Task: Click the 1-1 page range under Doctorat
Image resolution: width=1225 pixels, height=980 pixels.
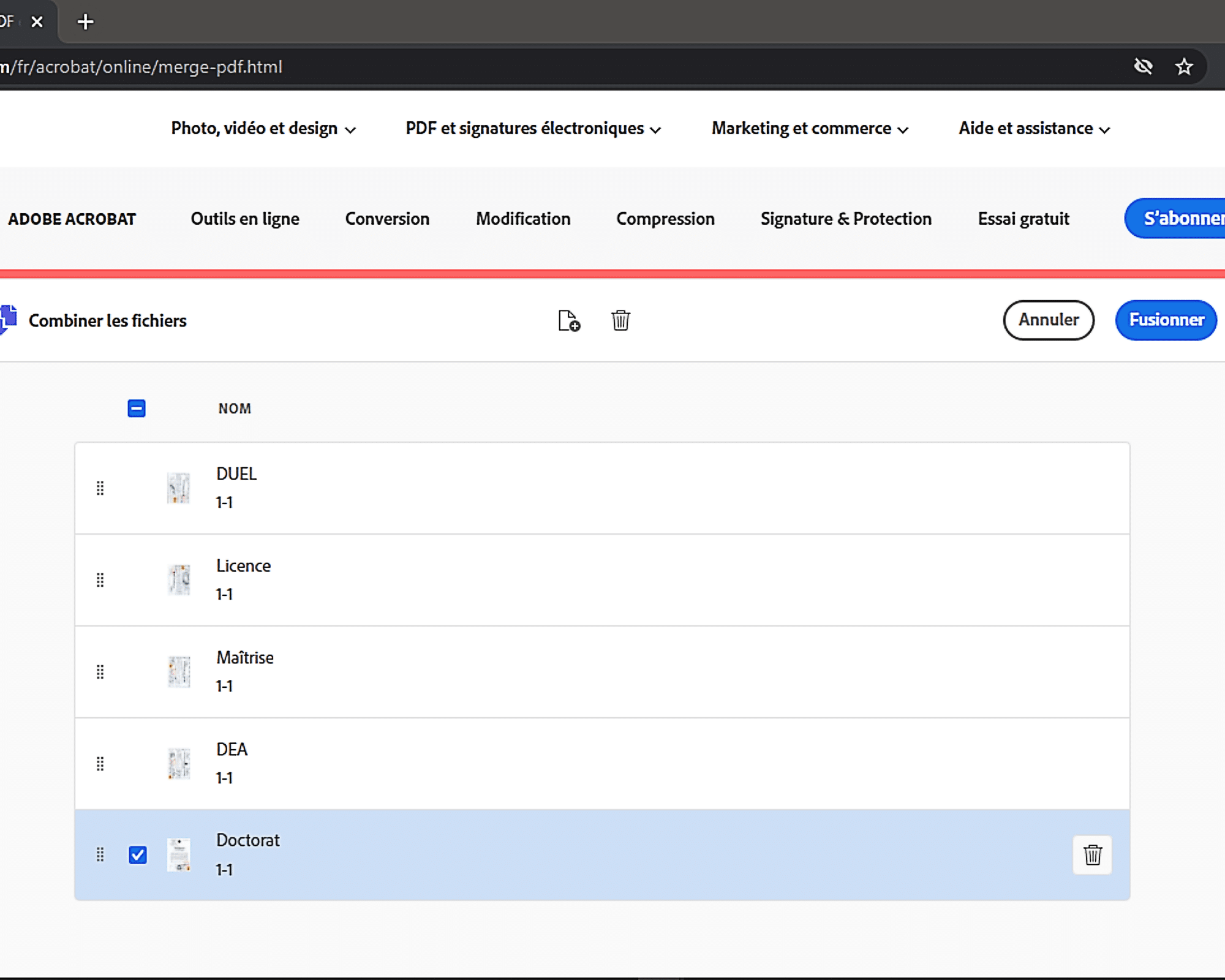Action: coord(224,870)
